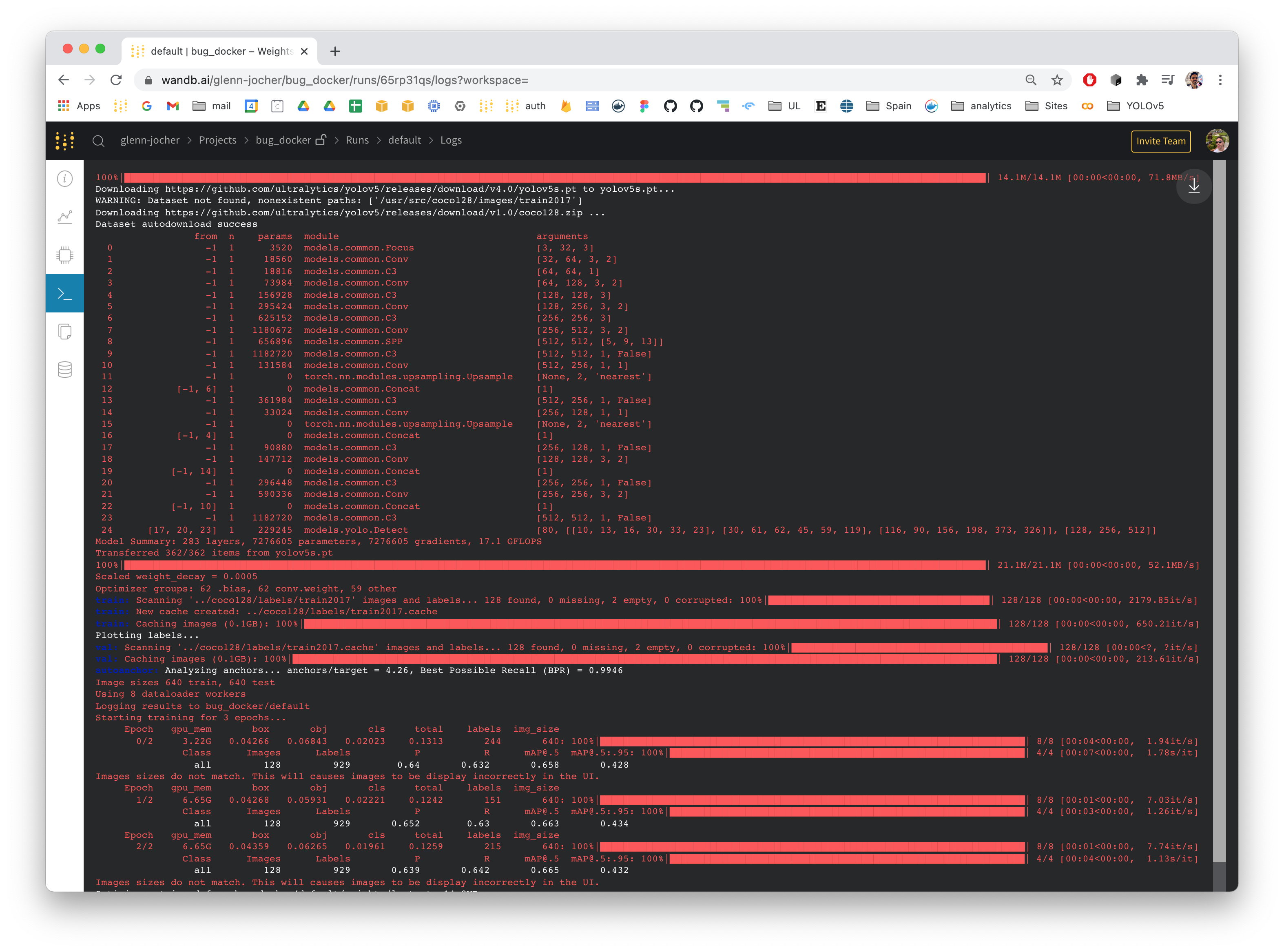Click the lock icon next to bug_docker
This screenshot has width=1284, height=952.
tap(321, 140)
